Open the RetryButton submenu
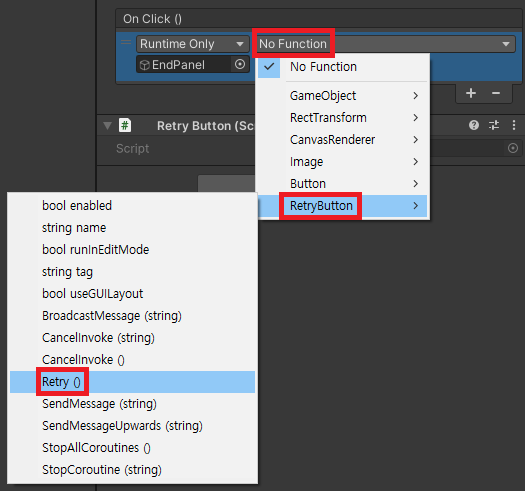The height and width of the screenshot is (491, 525). (342, 206)
